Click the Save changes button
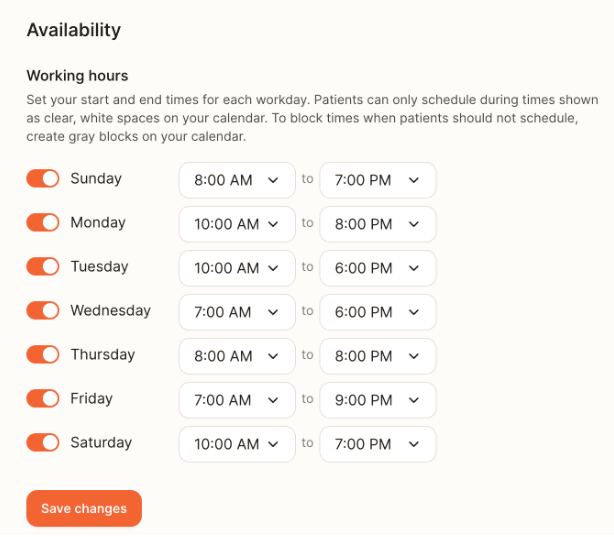 point(84,509)
